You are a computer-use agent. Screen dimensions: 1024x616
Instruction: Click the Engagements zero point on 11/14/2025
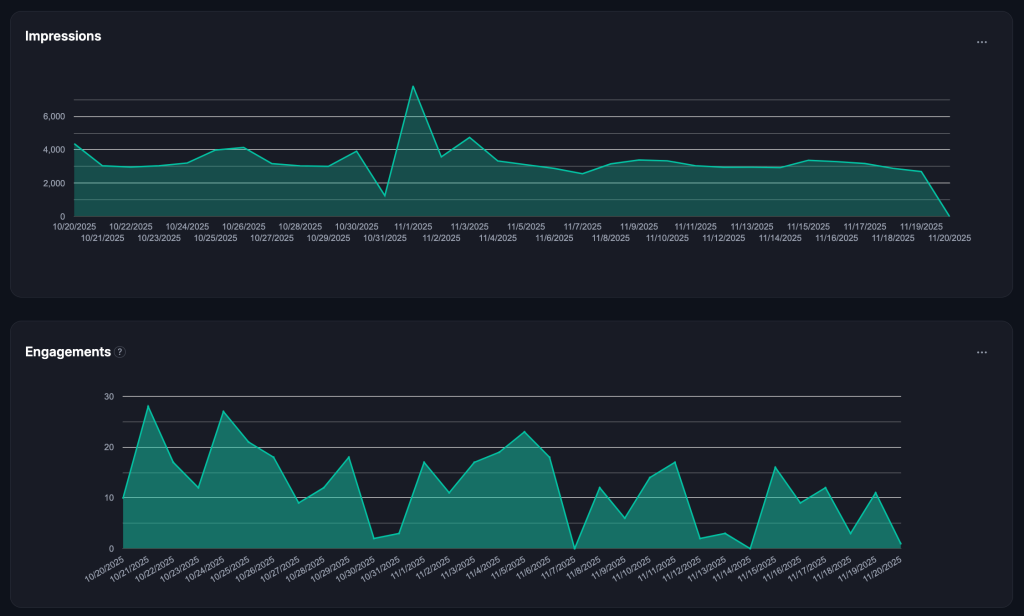[x=751, y=547]
